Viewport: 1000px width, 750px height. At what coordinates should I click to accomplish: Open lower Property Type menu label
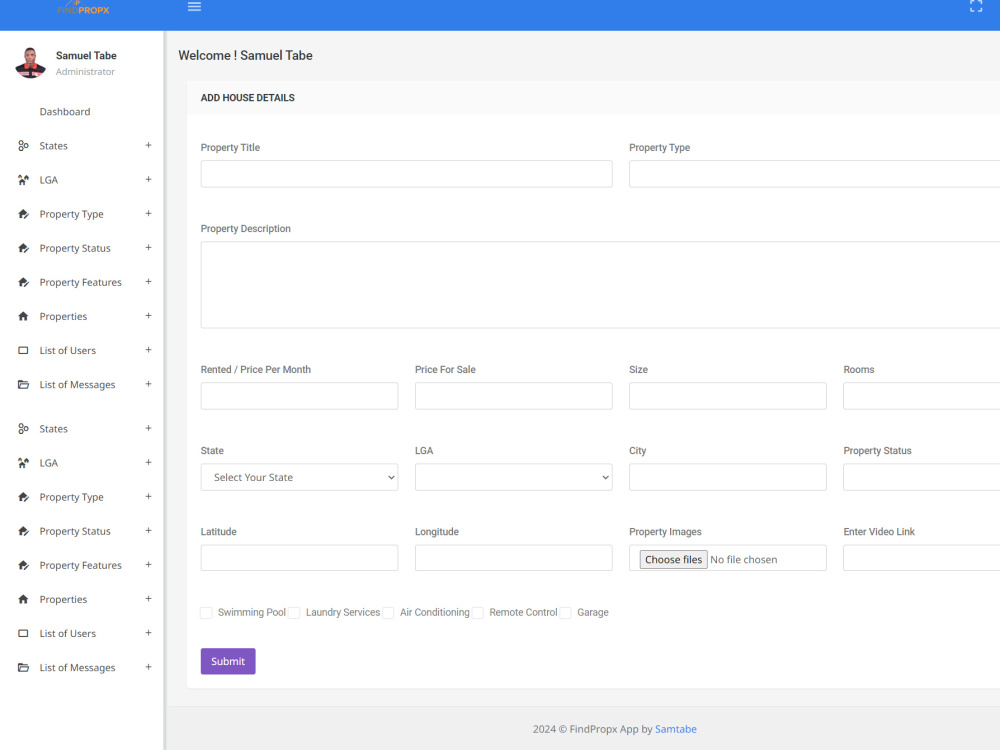(71, 497)
